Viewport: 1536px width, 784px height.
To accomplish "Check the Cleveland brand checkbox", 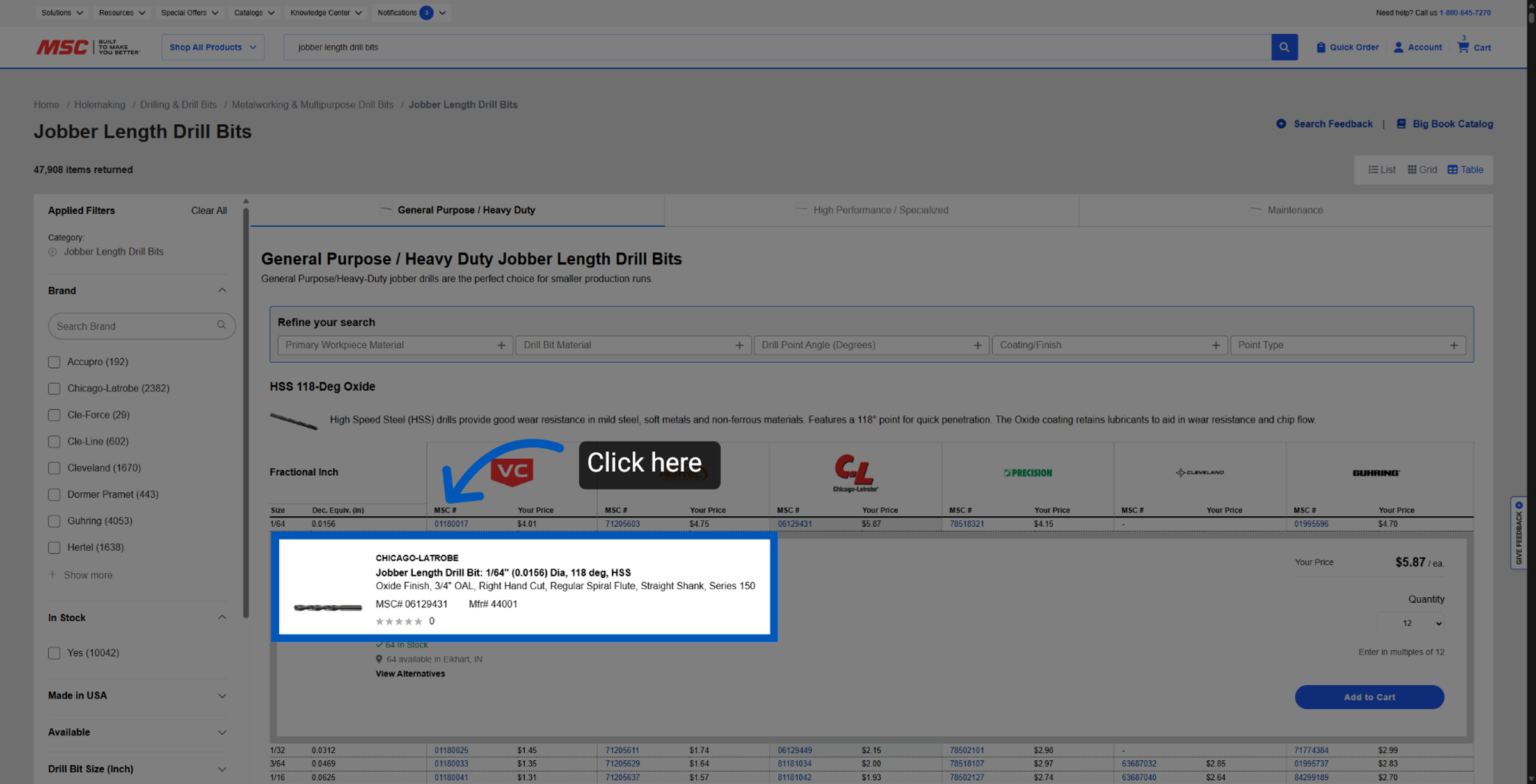I will tap(54, 468).
